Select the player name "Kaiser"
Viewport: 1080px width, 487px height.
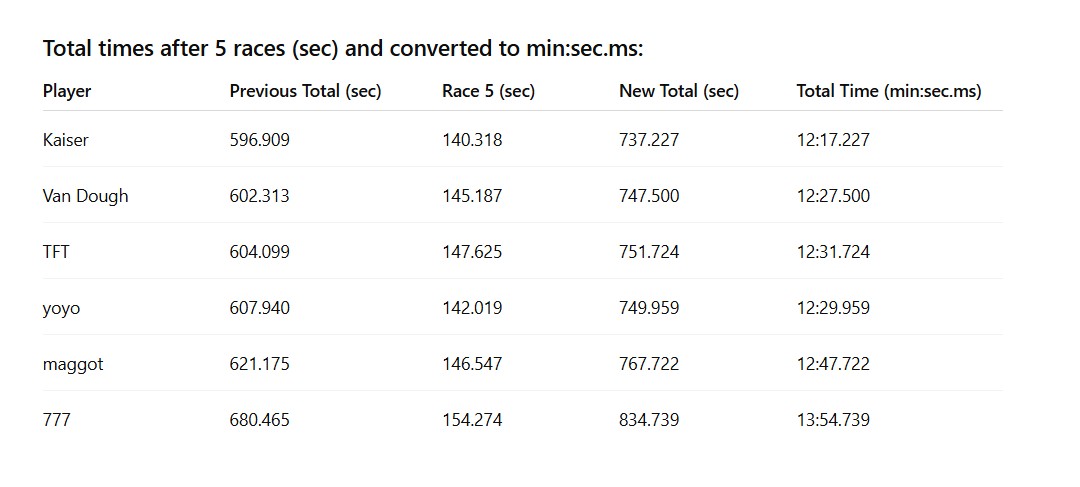65,140
